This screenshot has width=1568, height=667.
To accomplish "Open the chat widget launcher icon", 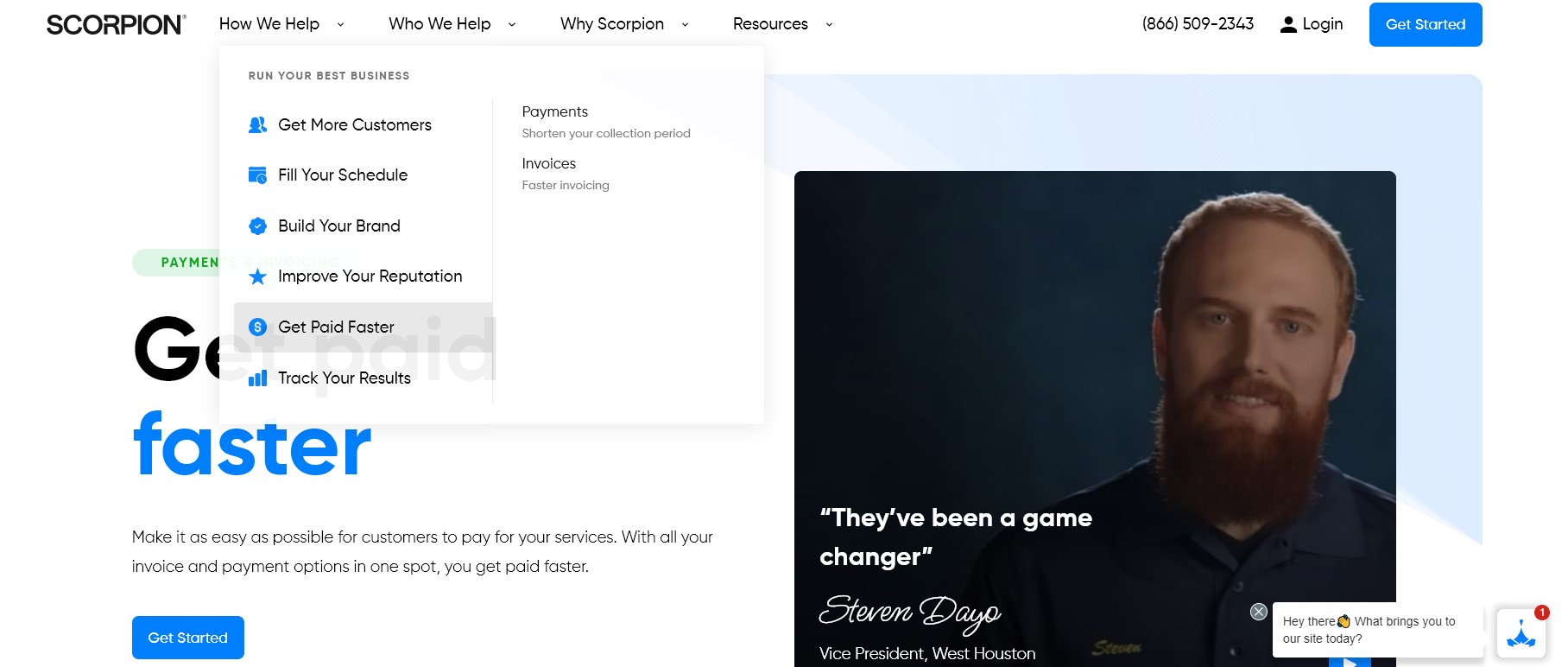I will (1521, 633).
